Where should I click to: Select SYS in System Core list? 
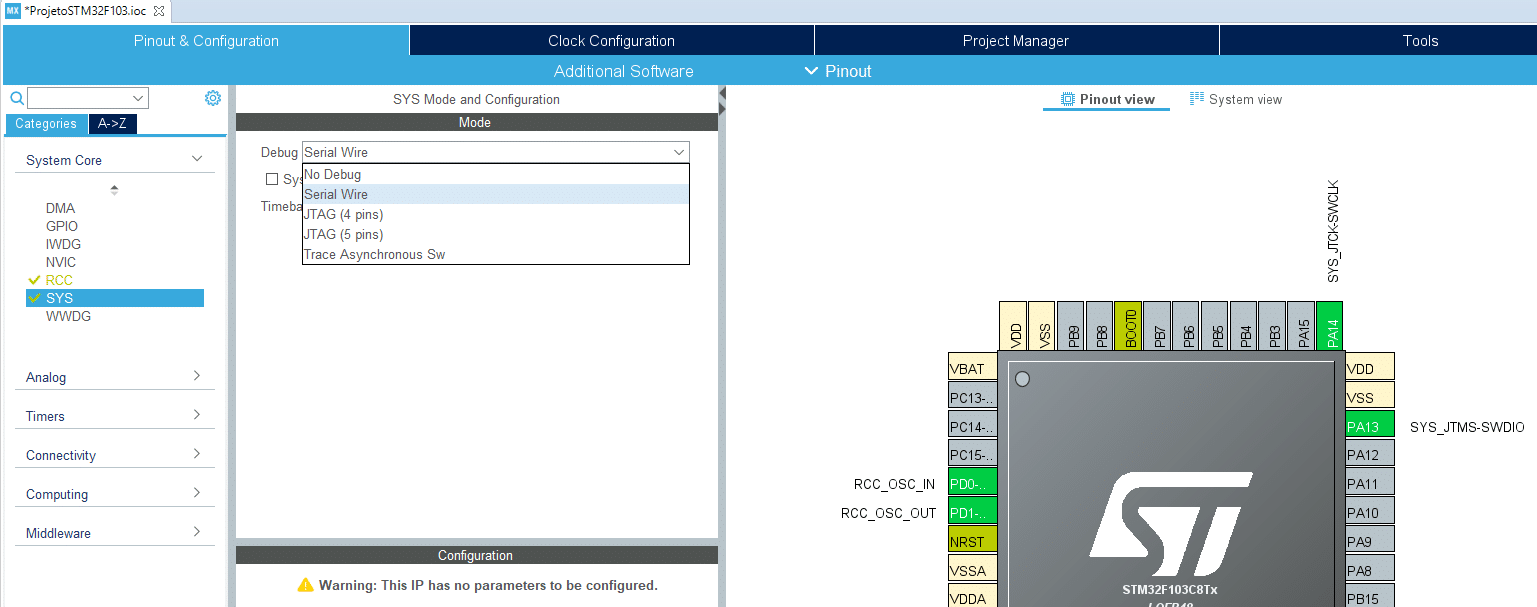point(115,298)
